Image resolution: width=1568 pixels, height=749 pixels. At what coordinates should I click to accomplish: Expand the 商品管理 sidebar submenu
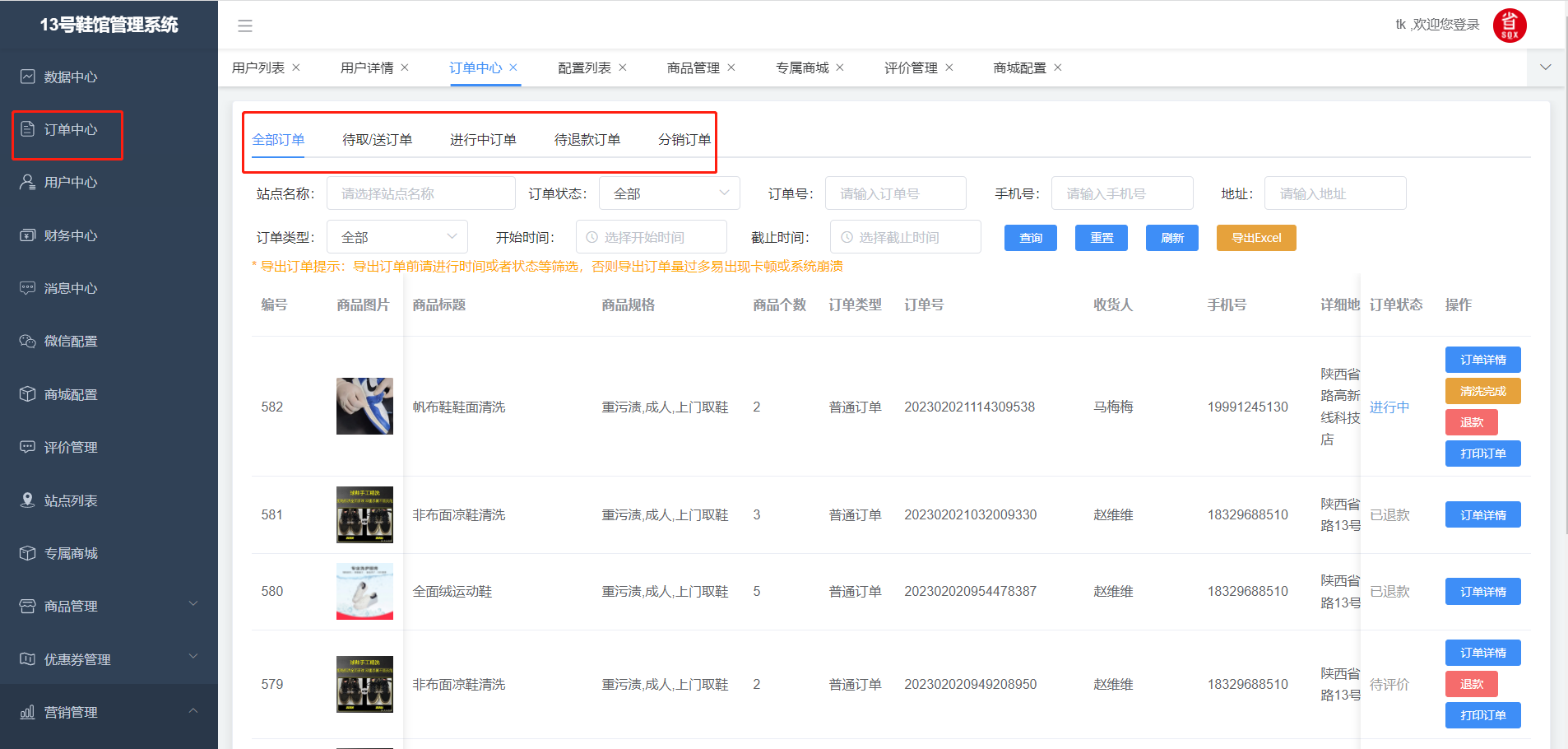tap(193, 604)
